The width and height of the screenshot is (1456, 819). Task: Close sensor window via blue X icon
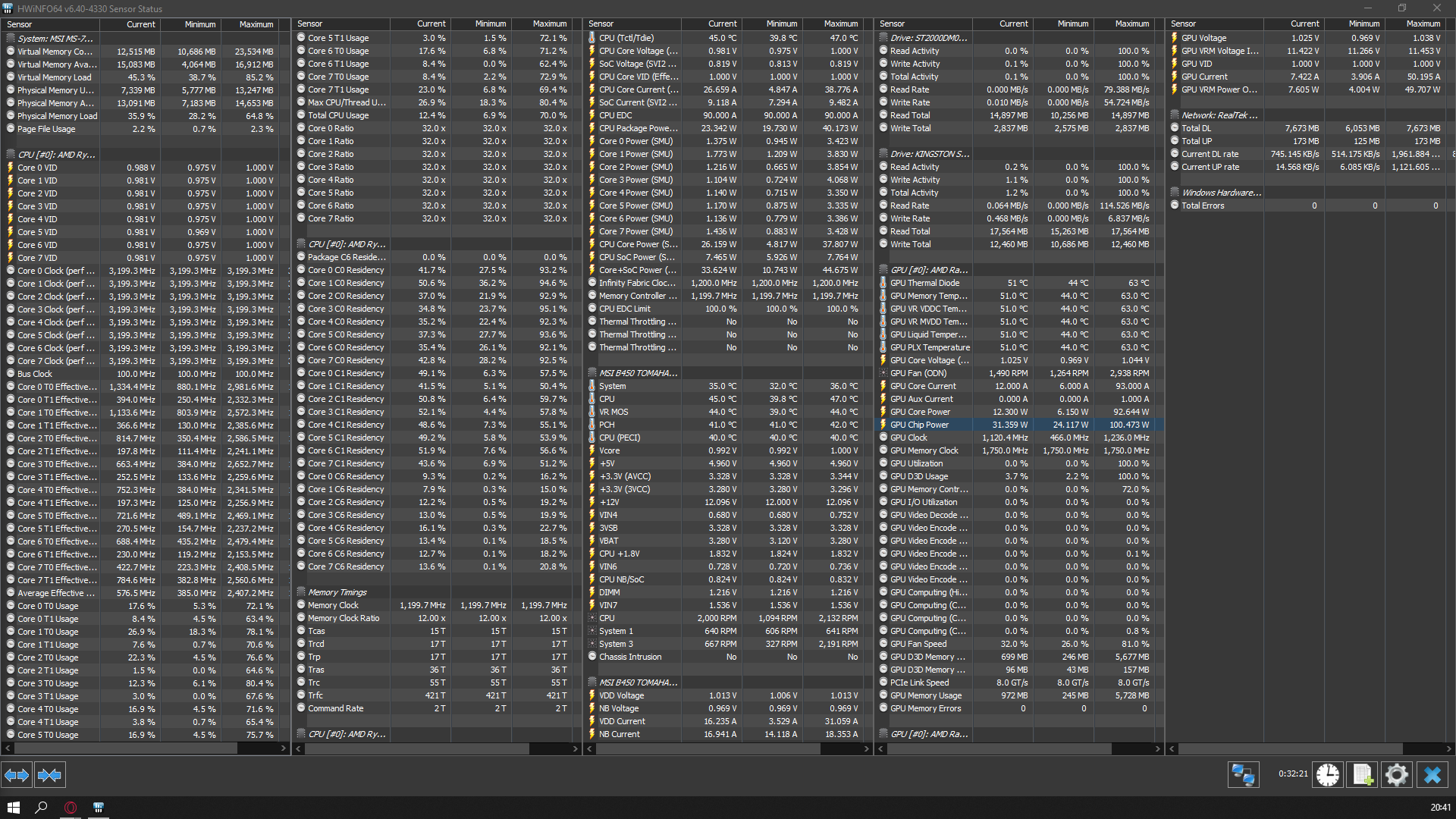click(x=1432, y=774)
